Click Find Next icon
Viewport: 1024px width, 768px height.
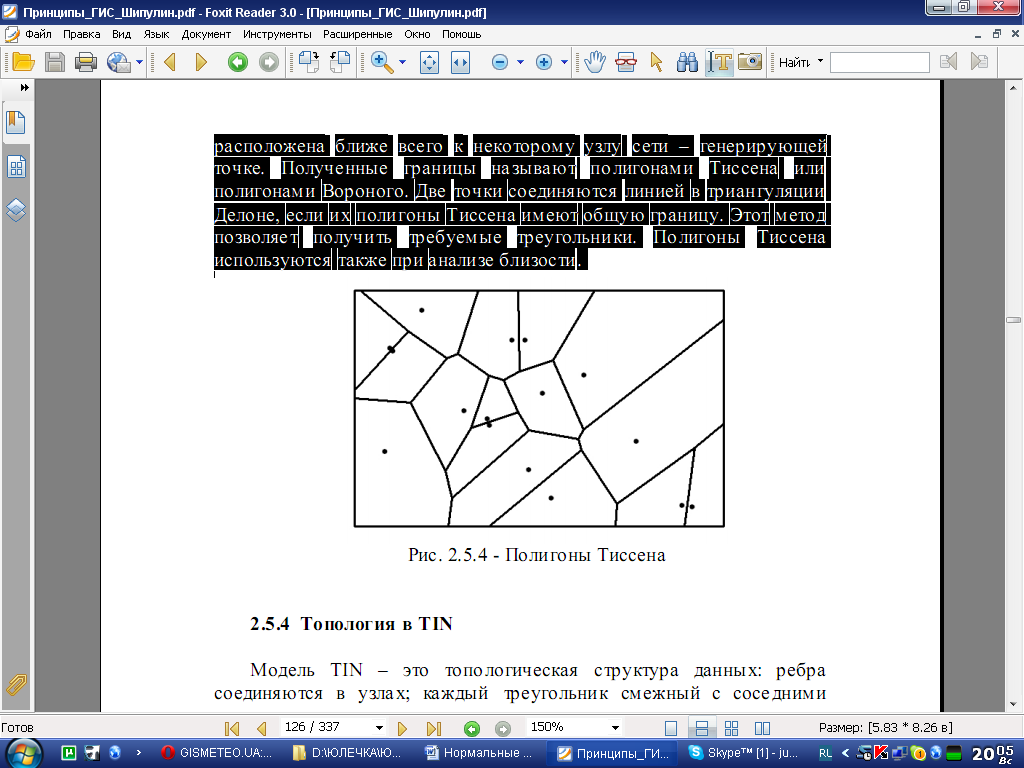pos(979,62)
